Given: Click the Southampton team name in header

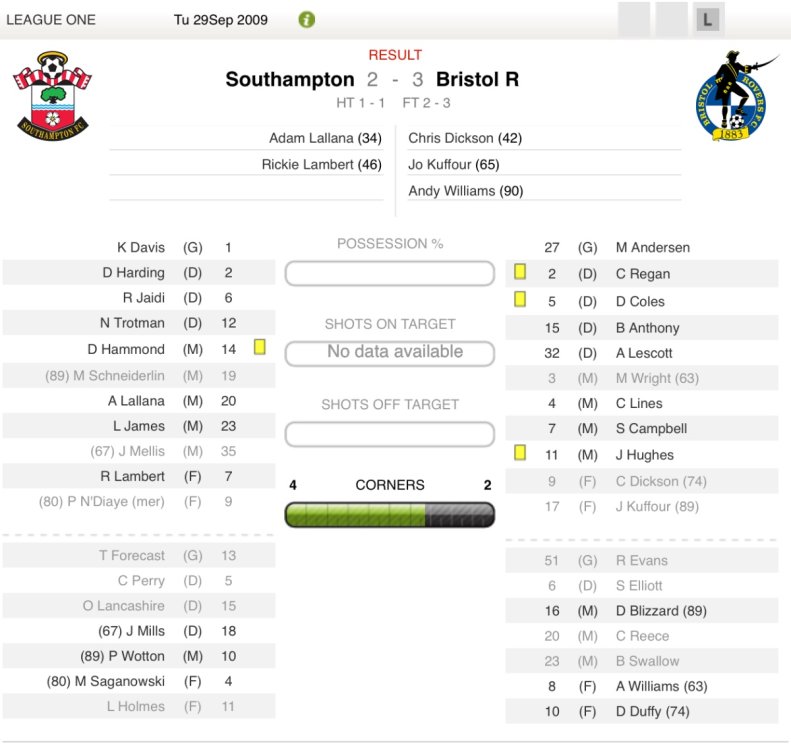Looking at the screenshot, I should [x=290, y=79].
